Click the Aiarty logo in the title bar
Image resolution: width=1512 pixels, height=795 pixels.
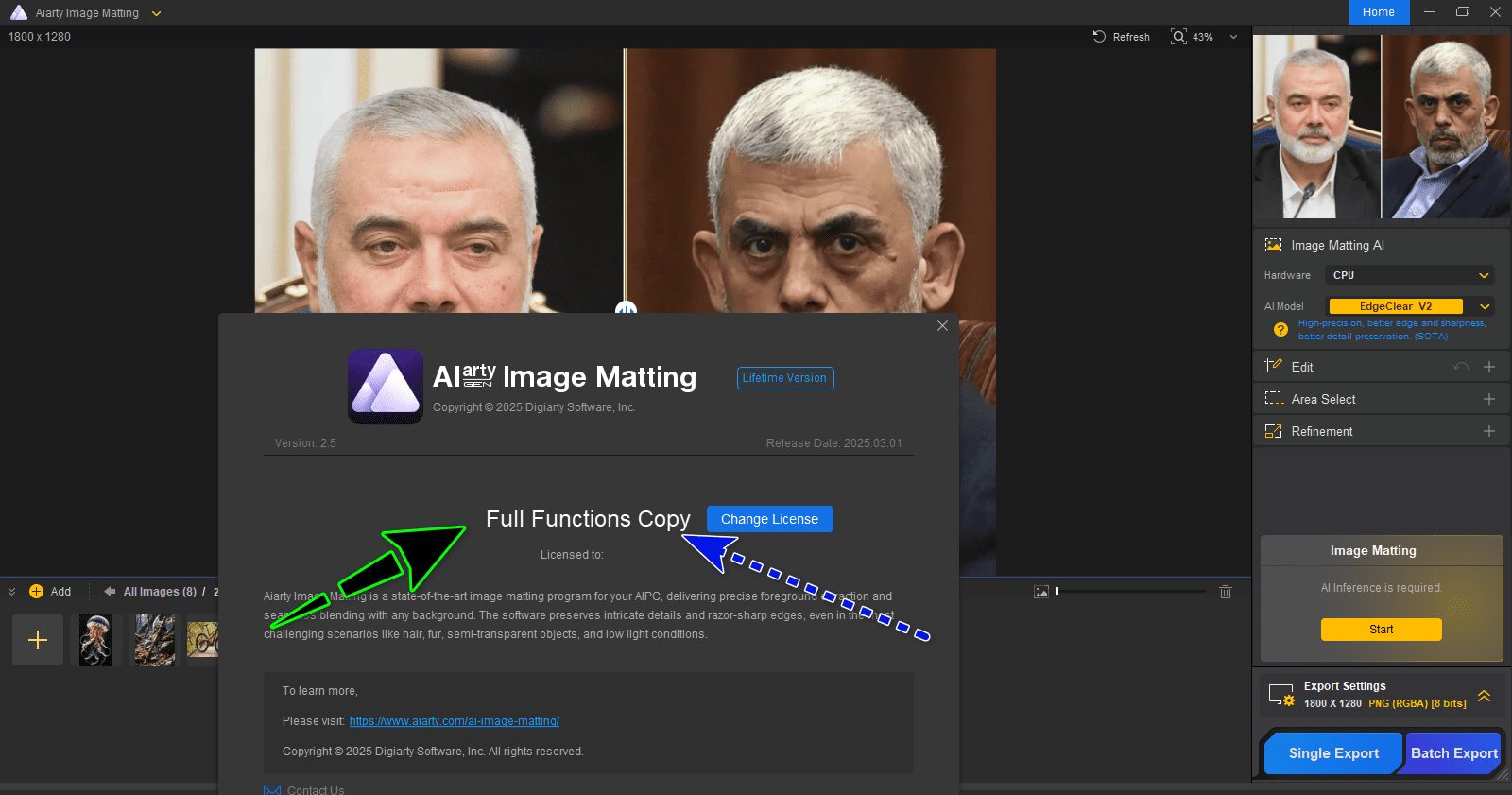(x=18, y=12)
